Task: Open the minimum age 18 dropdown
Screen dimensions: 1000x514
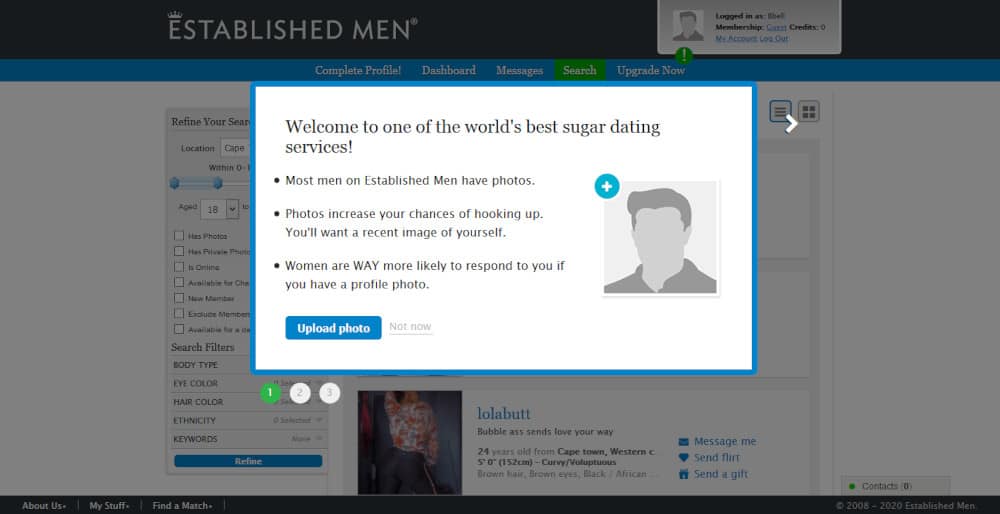Action: point(219,209)
